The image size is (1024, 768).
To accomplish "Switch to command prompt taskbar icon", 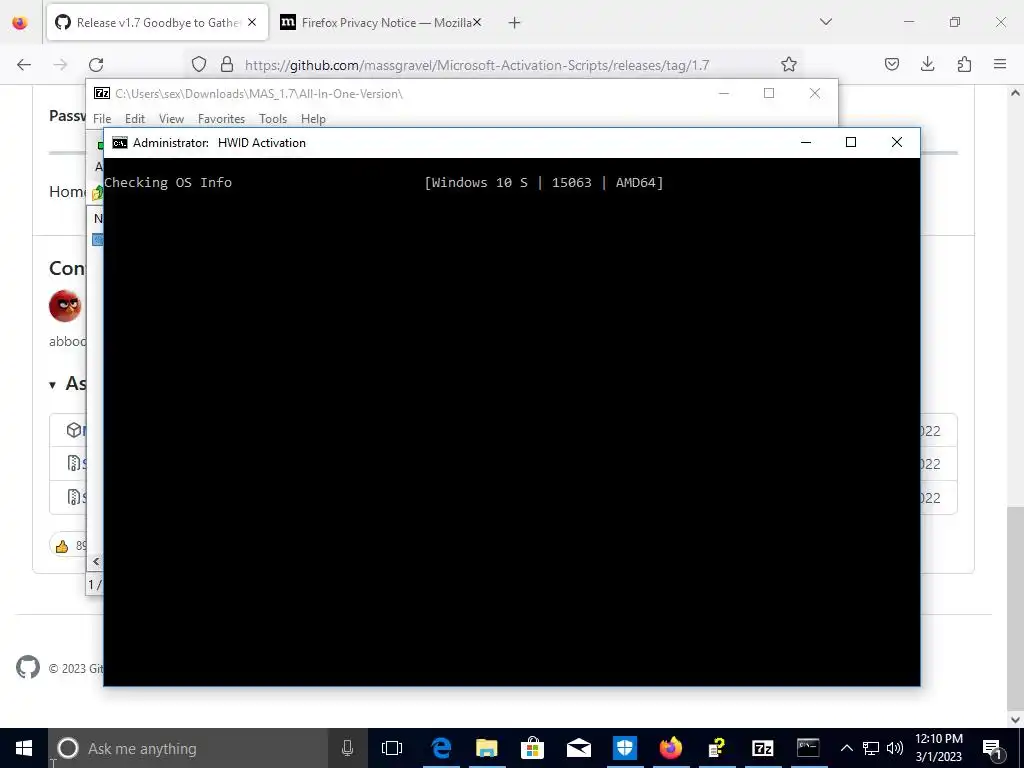I will point(808,748).
